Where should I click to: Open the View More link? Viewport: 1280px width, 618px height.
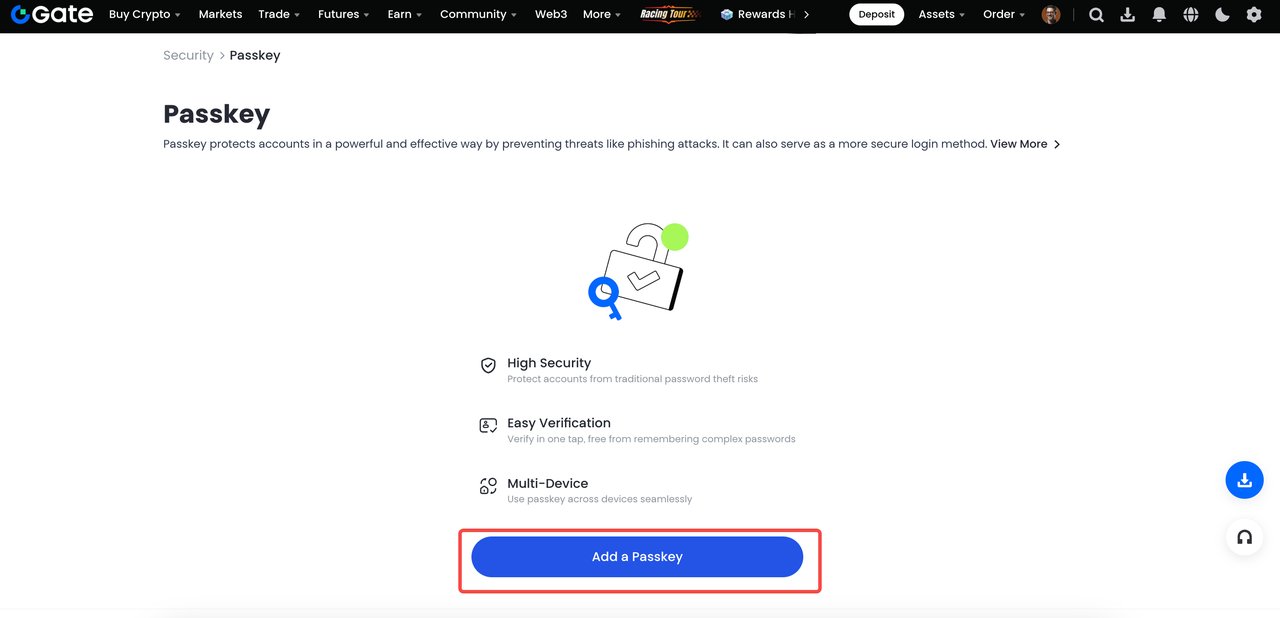pyautogui.click(x=1024, y=144)
